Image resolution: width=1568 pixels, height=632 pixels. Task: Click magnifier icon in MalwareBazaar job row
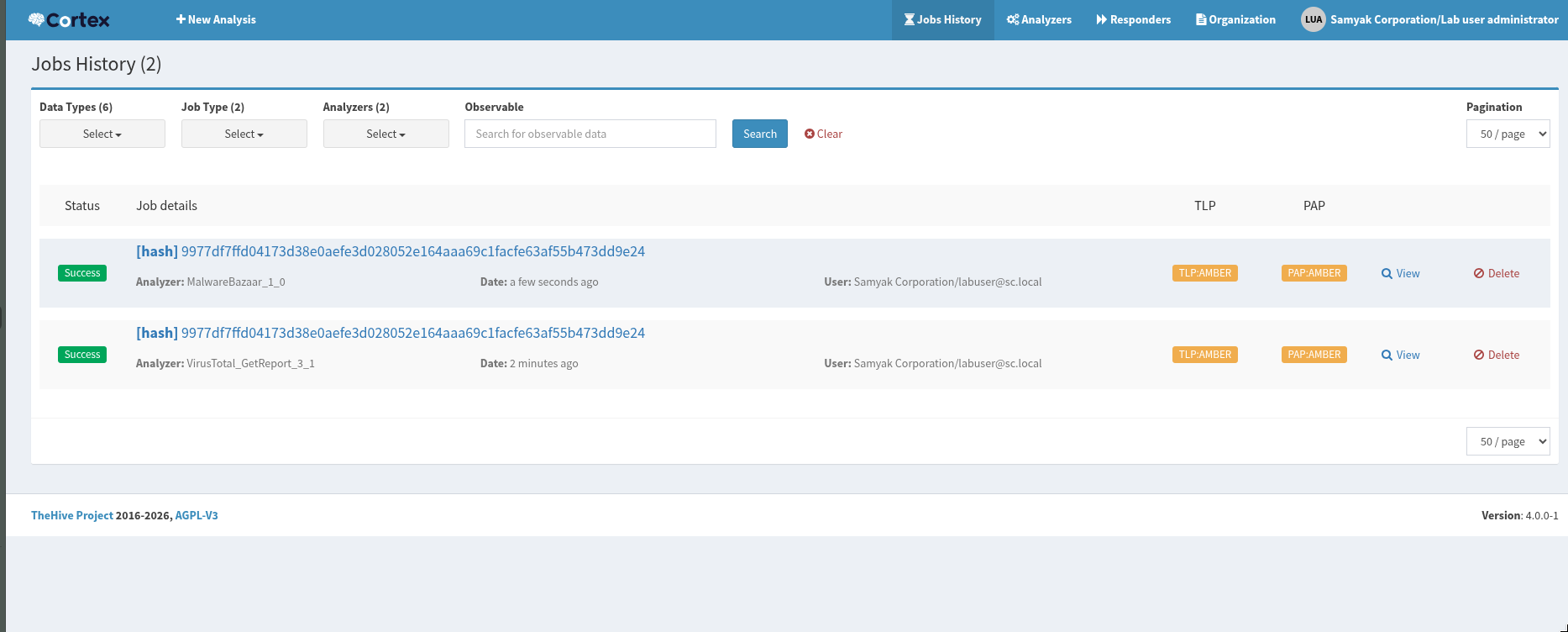pyautogui.click(x=1387, y=273)
